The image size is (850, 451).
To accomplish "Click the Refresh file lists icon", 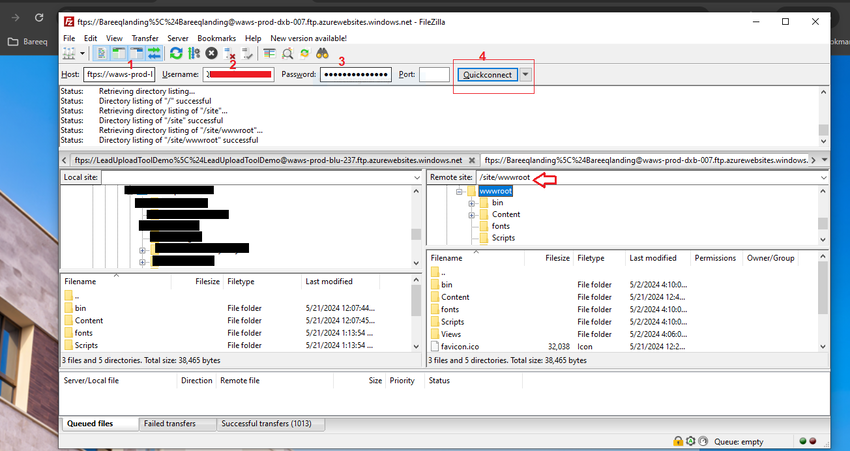I will (176, 53).
